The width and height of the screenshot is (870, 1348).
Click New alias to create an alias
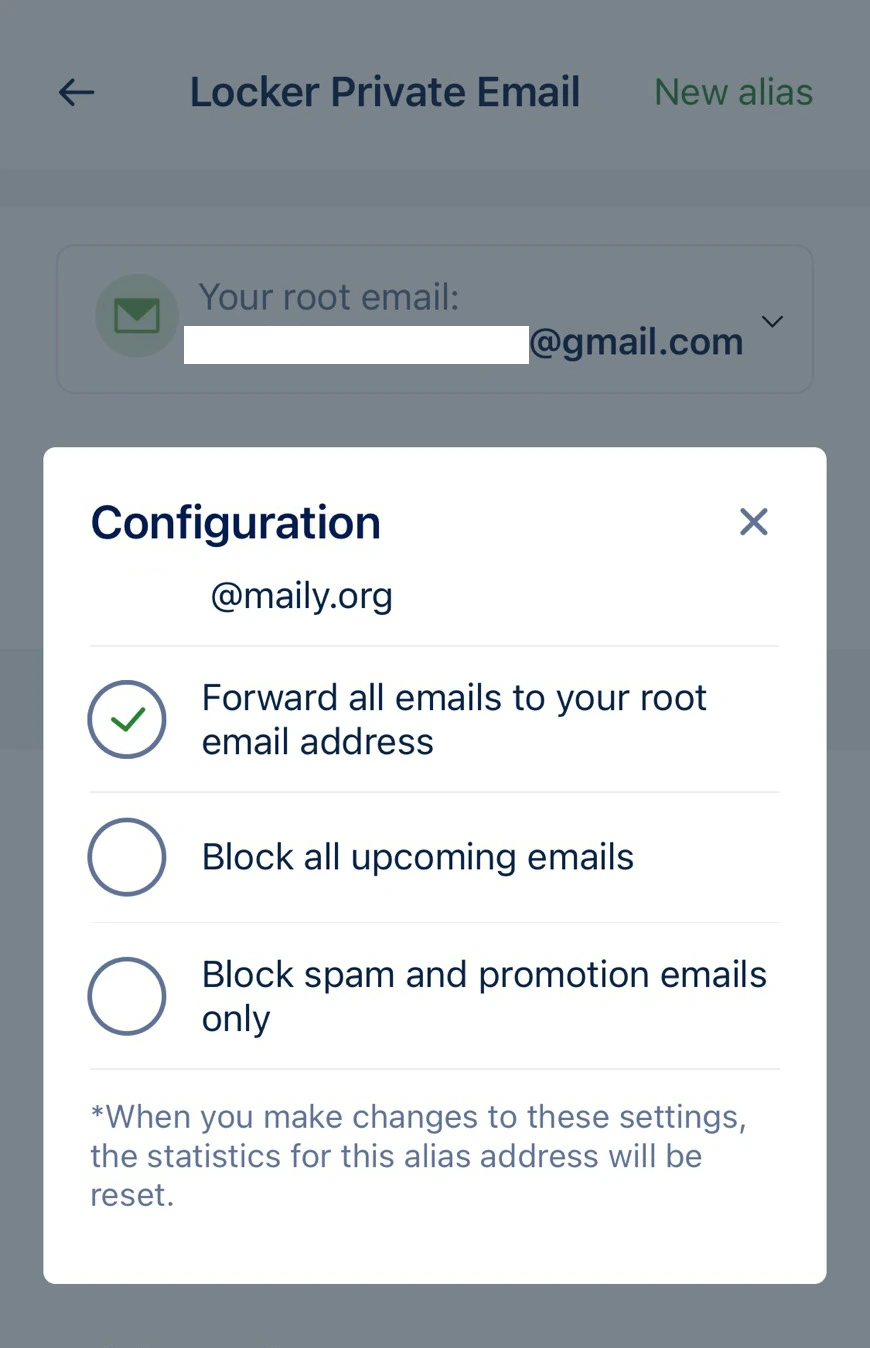click(x=733, y=92)
